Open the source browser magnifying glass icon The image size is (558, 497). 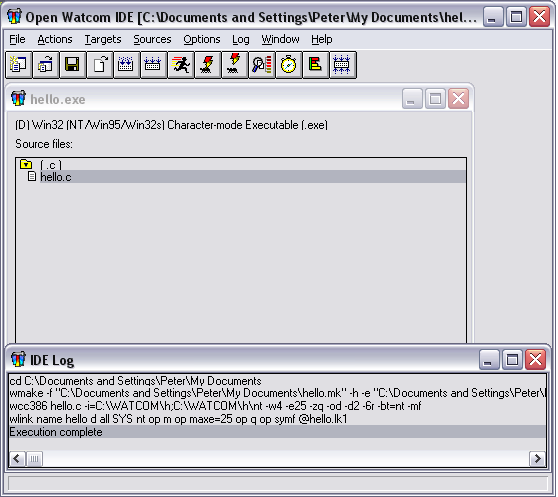tap(262, 65)
